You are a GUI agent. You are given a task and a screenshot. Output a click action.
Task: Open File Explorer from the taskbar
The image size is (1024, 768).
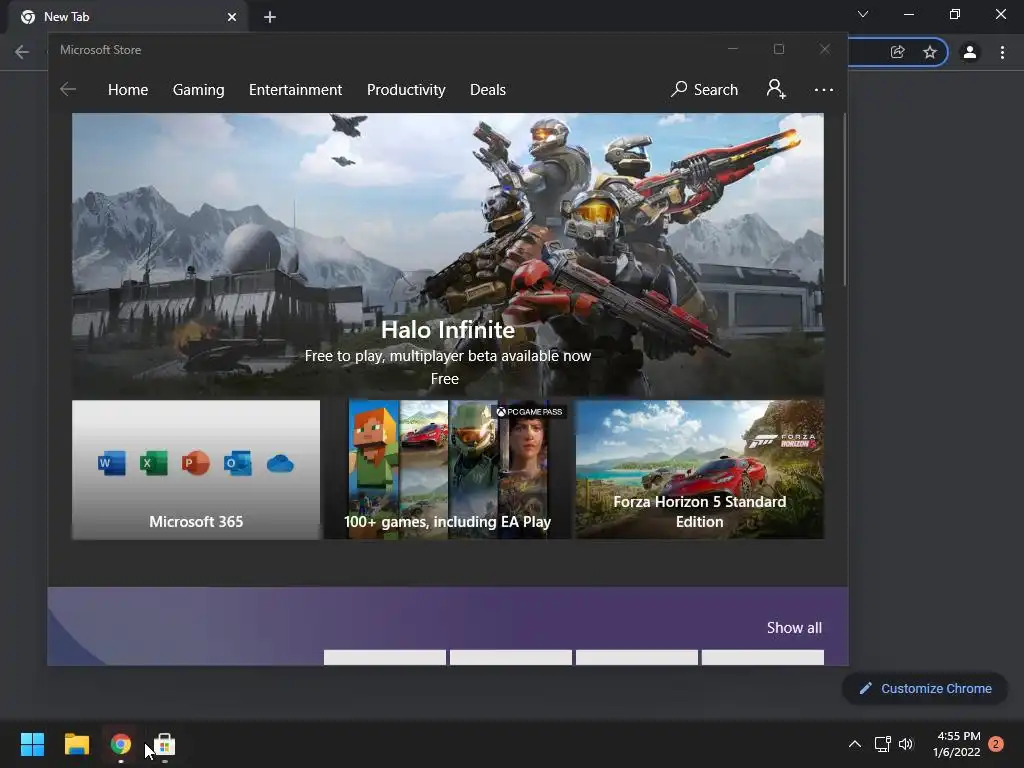point(76,744)
